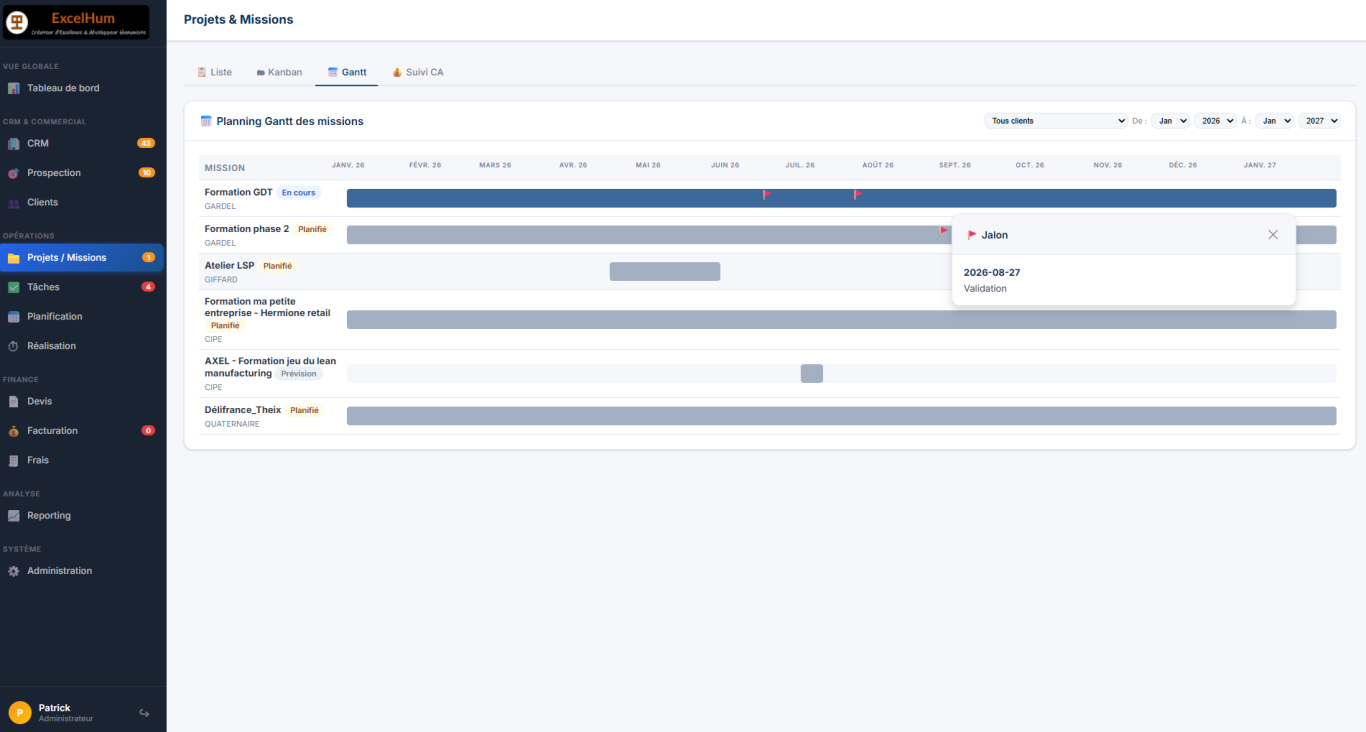Screen dimensions: 1366x732
Task: Click the logout arrow icon beside Patrick
Action: [144, 713]
